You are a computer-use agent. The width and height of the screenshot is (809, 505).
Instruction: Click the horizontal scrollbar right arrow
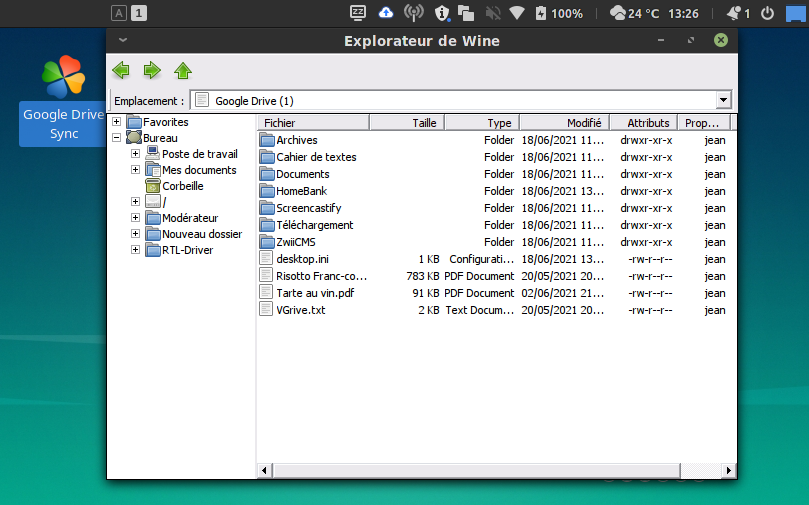730,470
